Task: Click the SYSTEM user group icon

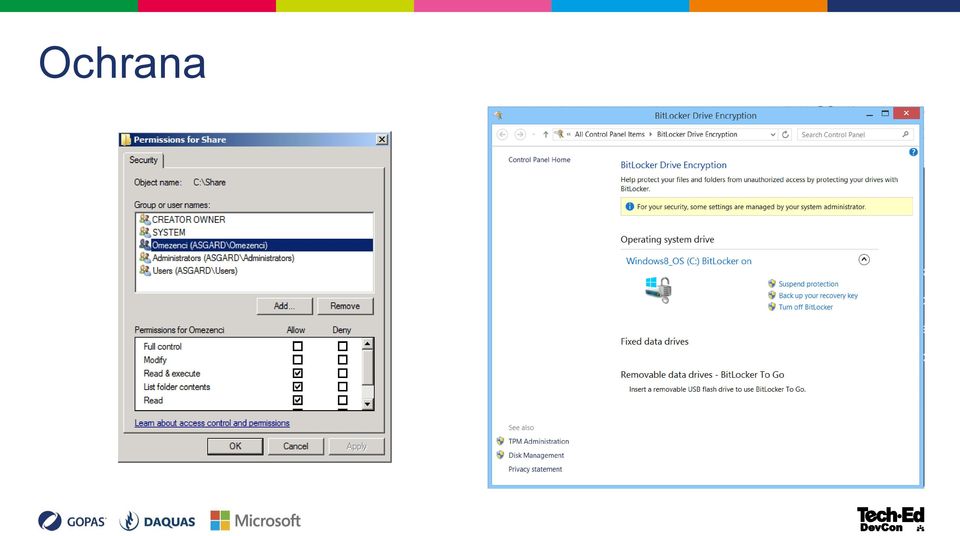Action: (x=144, y=232)
